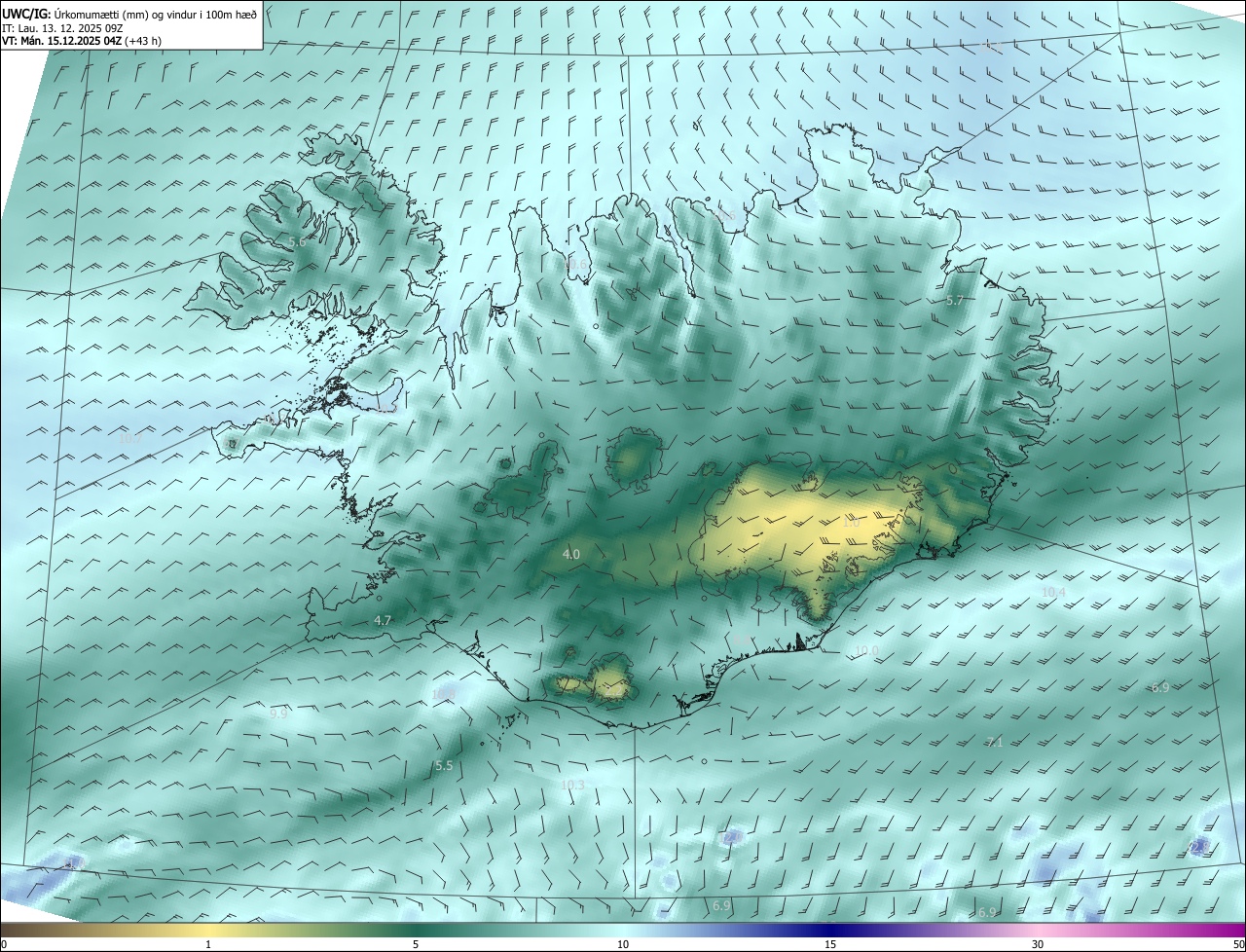This screenshot has height=952, width=1246.
Task: Click the colorbar tick label 1
Action: tap(209, 944)
